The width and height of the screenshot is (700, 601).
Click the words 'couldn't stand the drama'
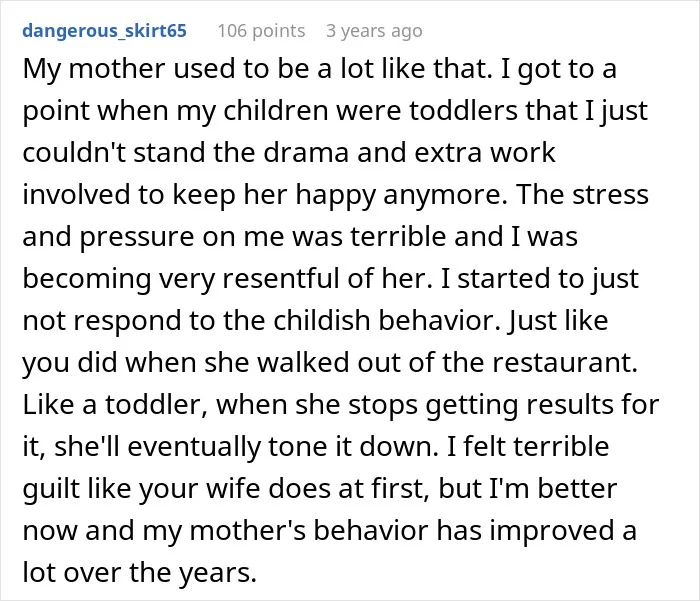[185, 153]
